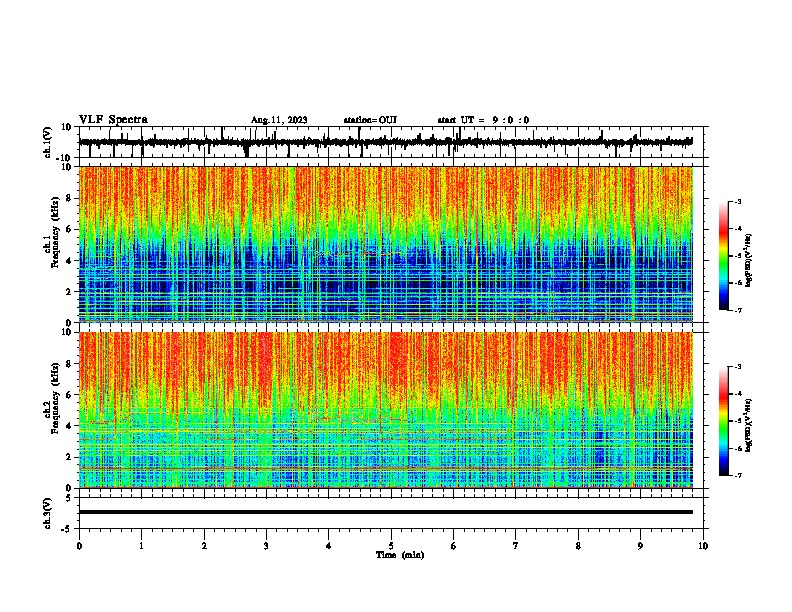Click the "-7" label on ch.2 color bar
Viewport: 792px width, 612px height.
tap(738, 475)
